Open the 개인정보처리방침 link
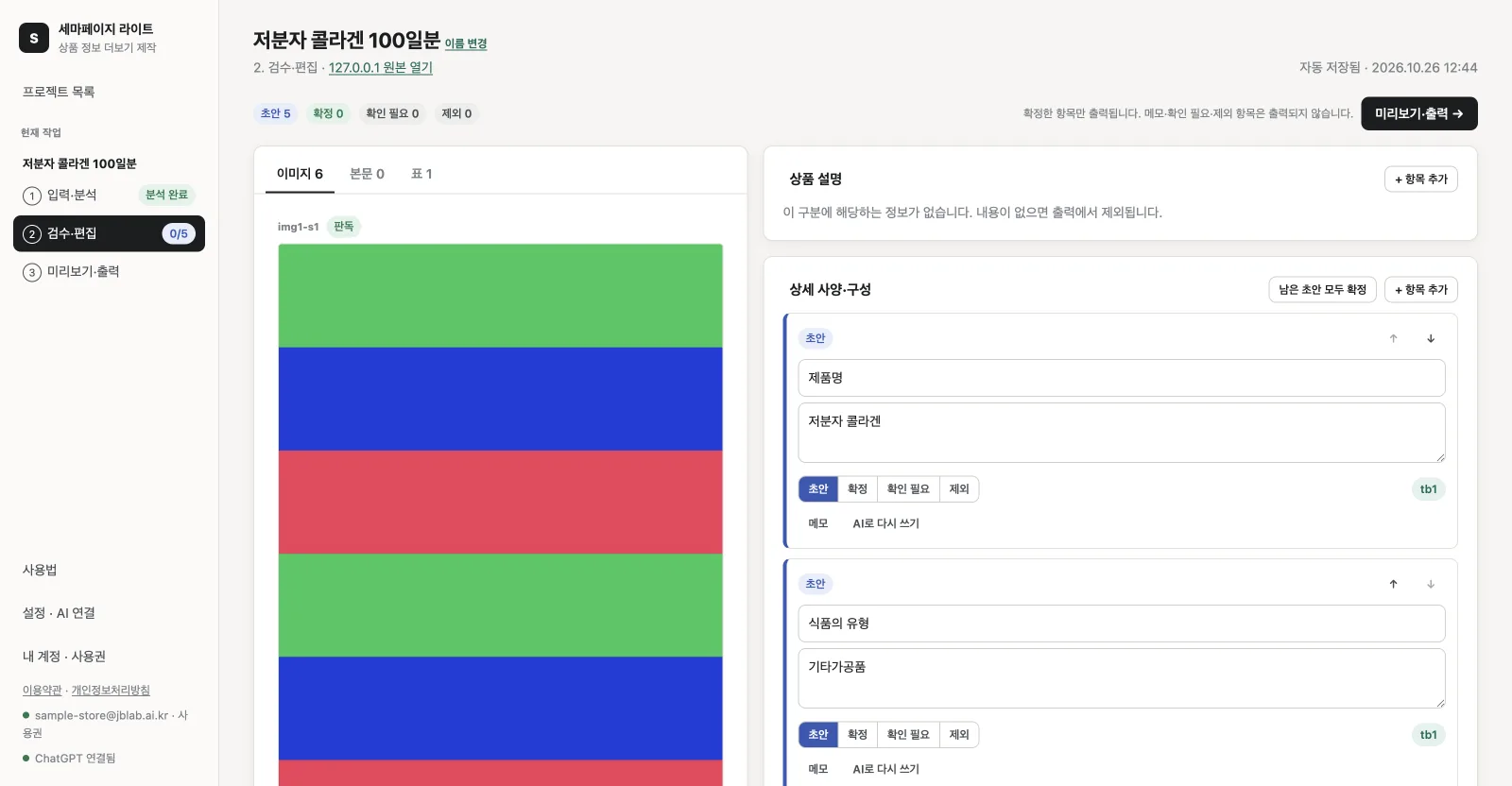1512x786 pixels. 111,691
